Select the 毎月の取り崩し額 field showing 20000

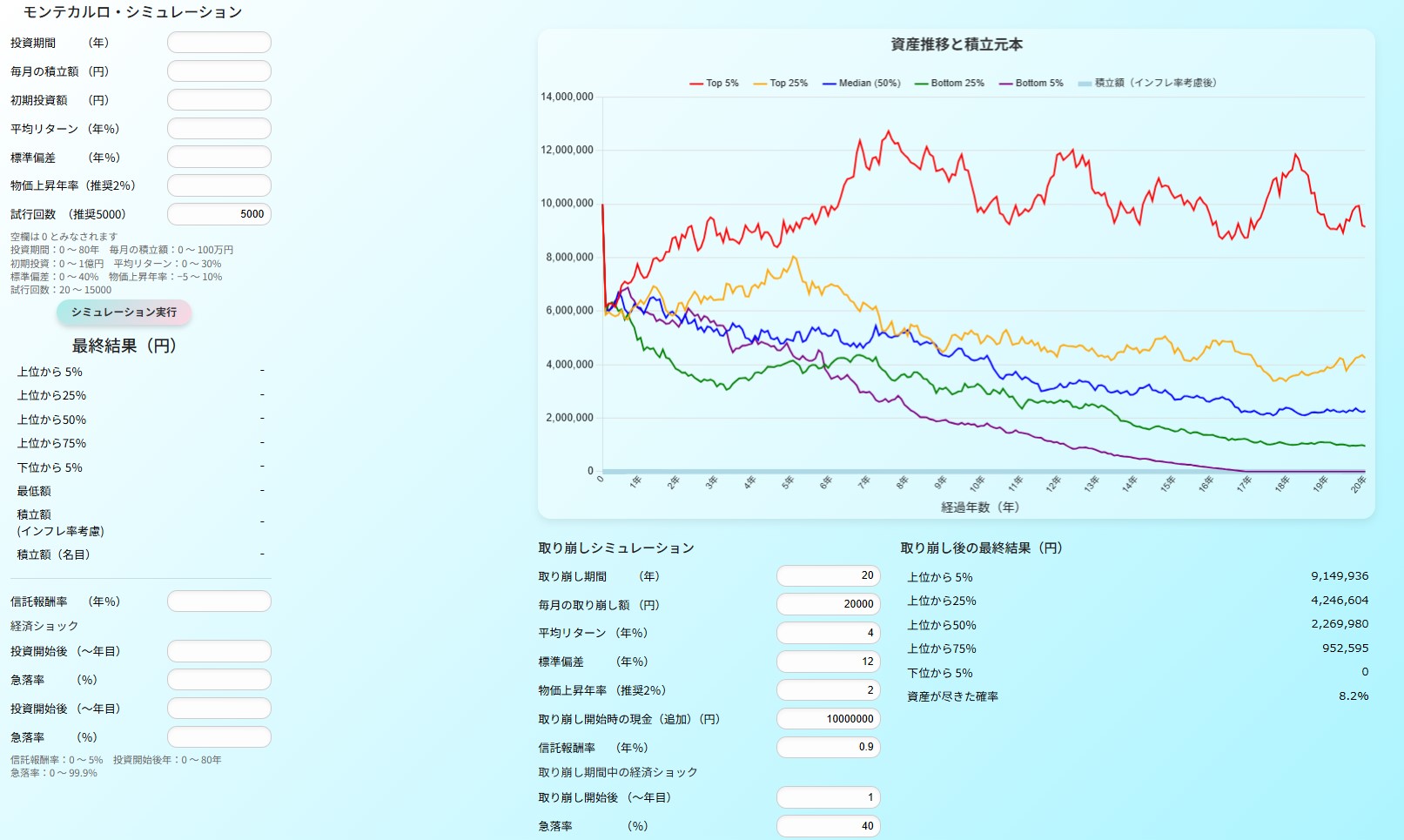tap(828, 604)
